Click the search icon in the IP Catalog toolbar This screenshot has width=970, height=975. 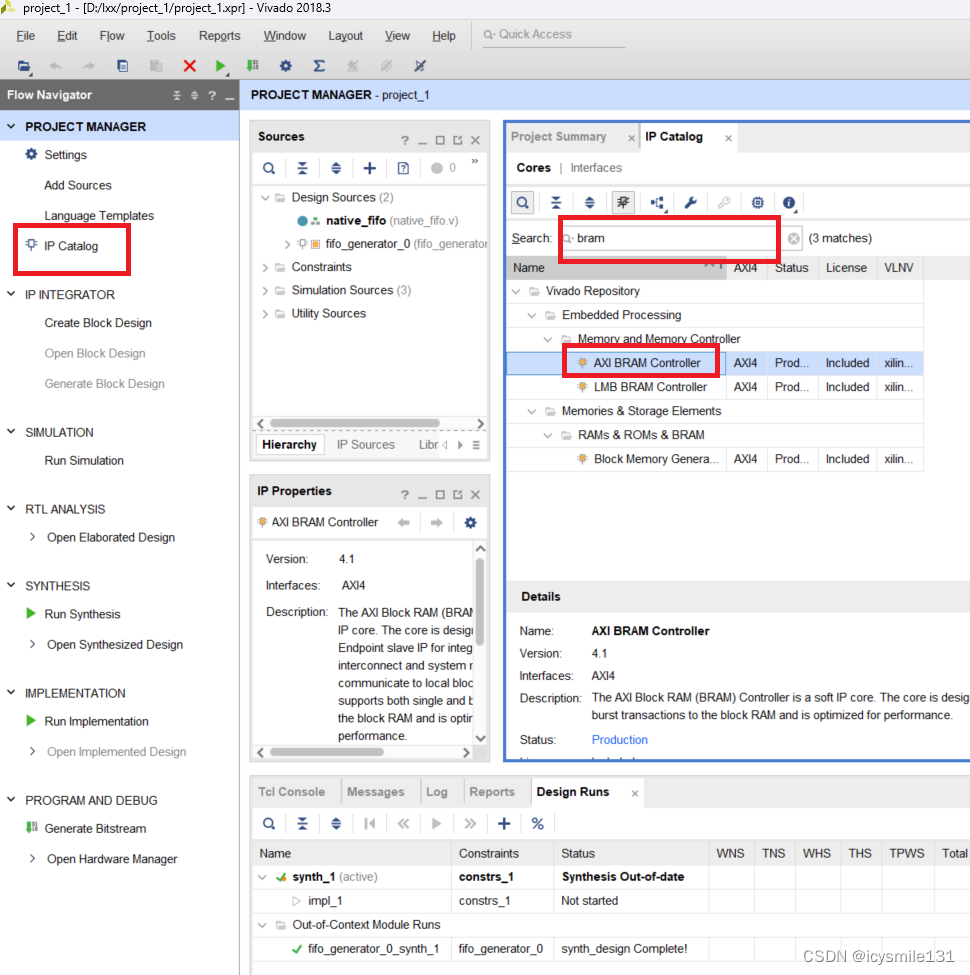(x=523, y=203)
